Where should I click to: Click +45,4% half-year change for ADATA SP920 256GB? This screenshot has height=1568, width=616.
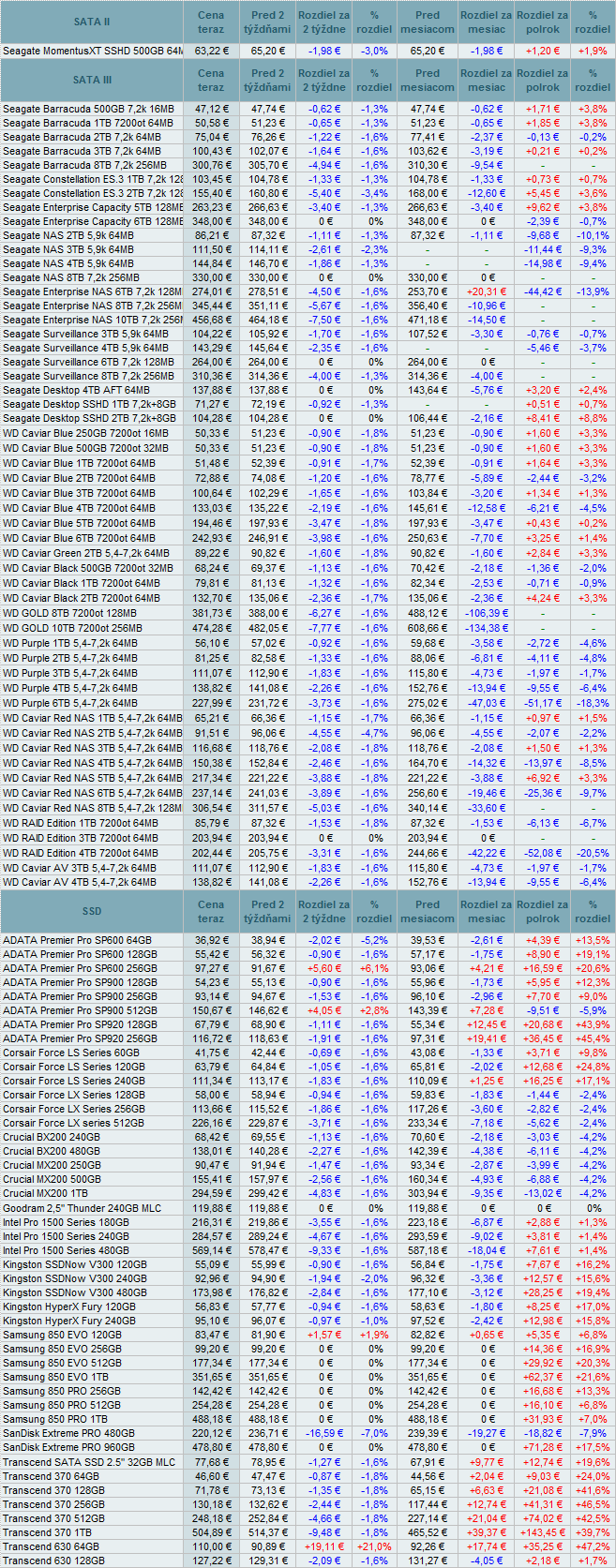click(593, 1038)
